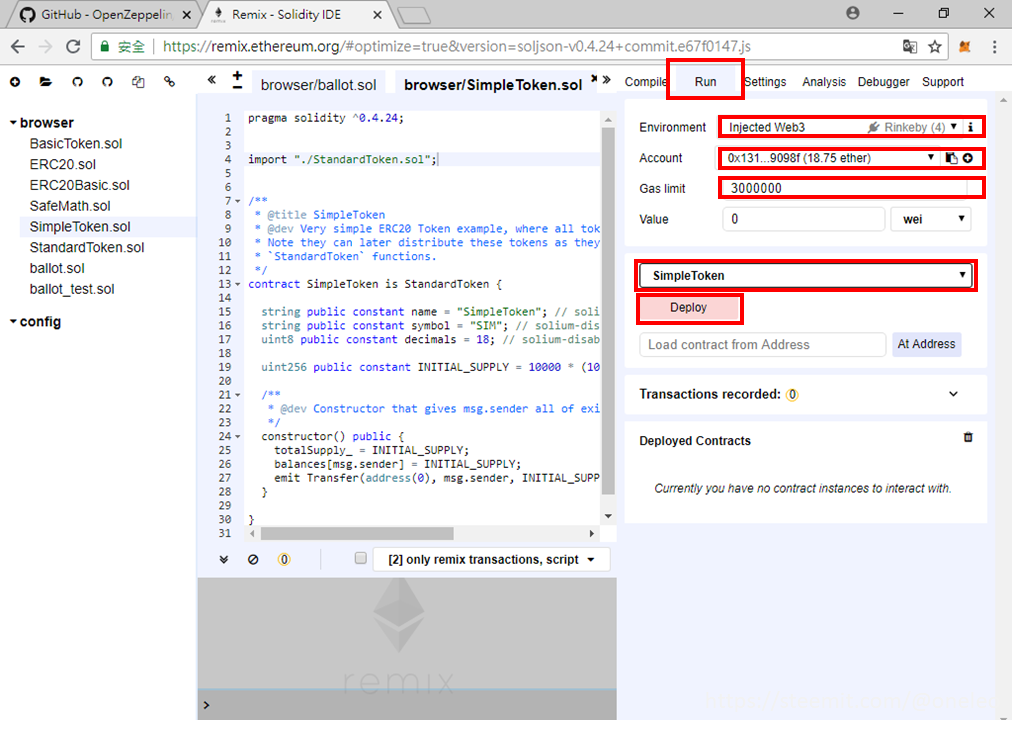Copy all files to another instance icon

(x=138, y=82)
